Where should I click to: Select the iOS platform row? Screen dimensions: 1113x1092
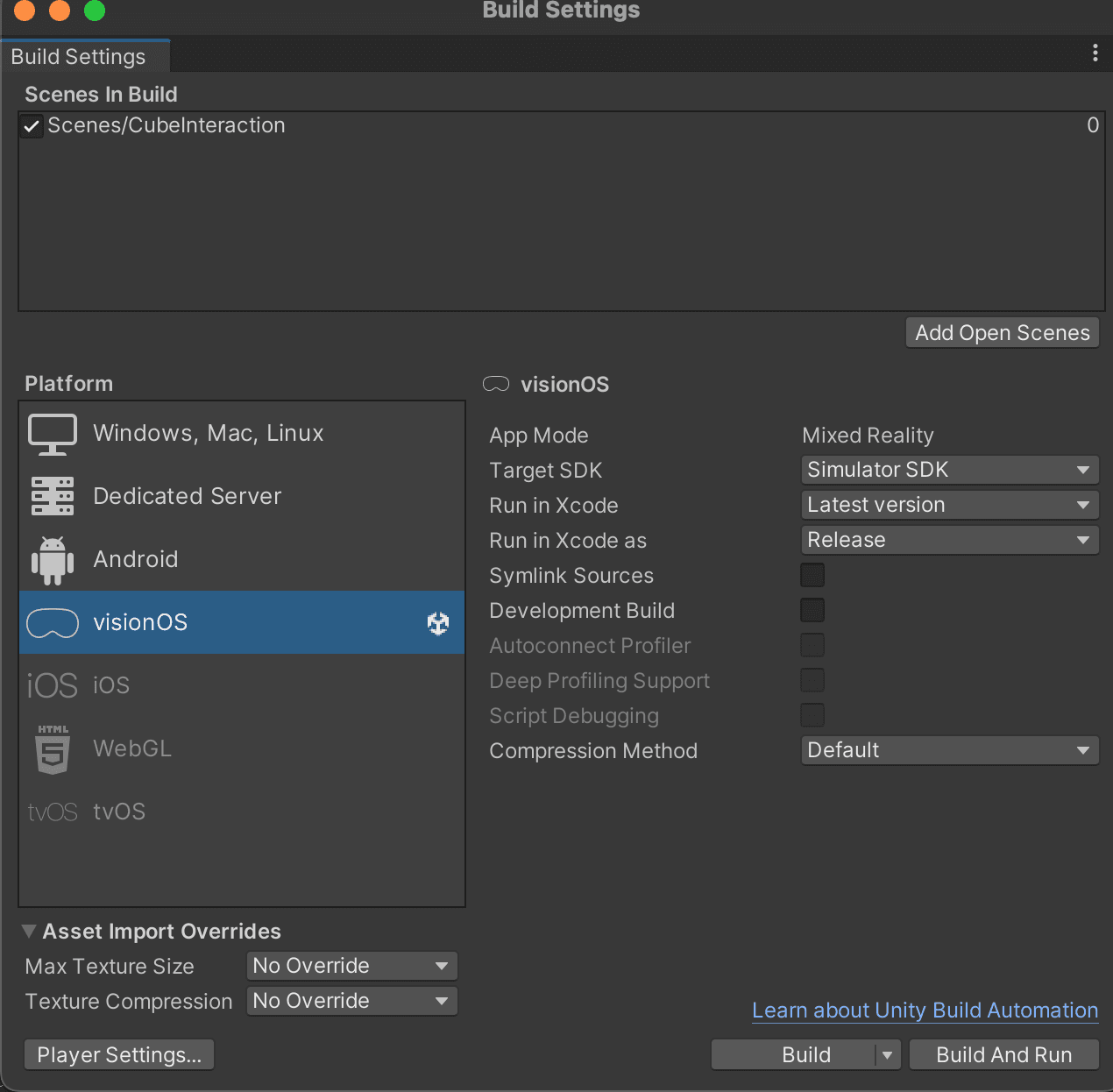(x=242, y=685)
